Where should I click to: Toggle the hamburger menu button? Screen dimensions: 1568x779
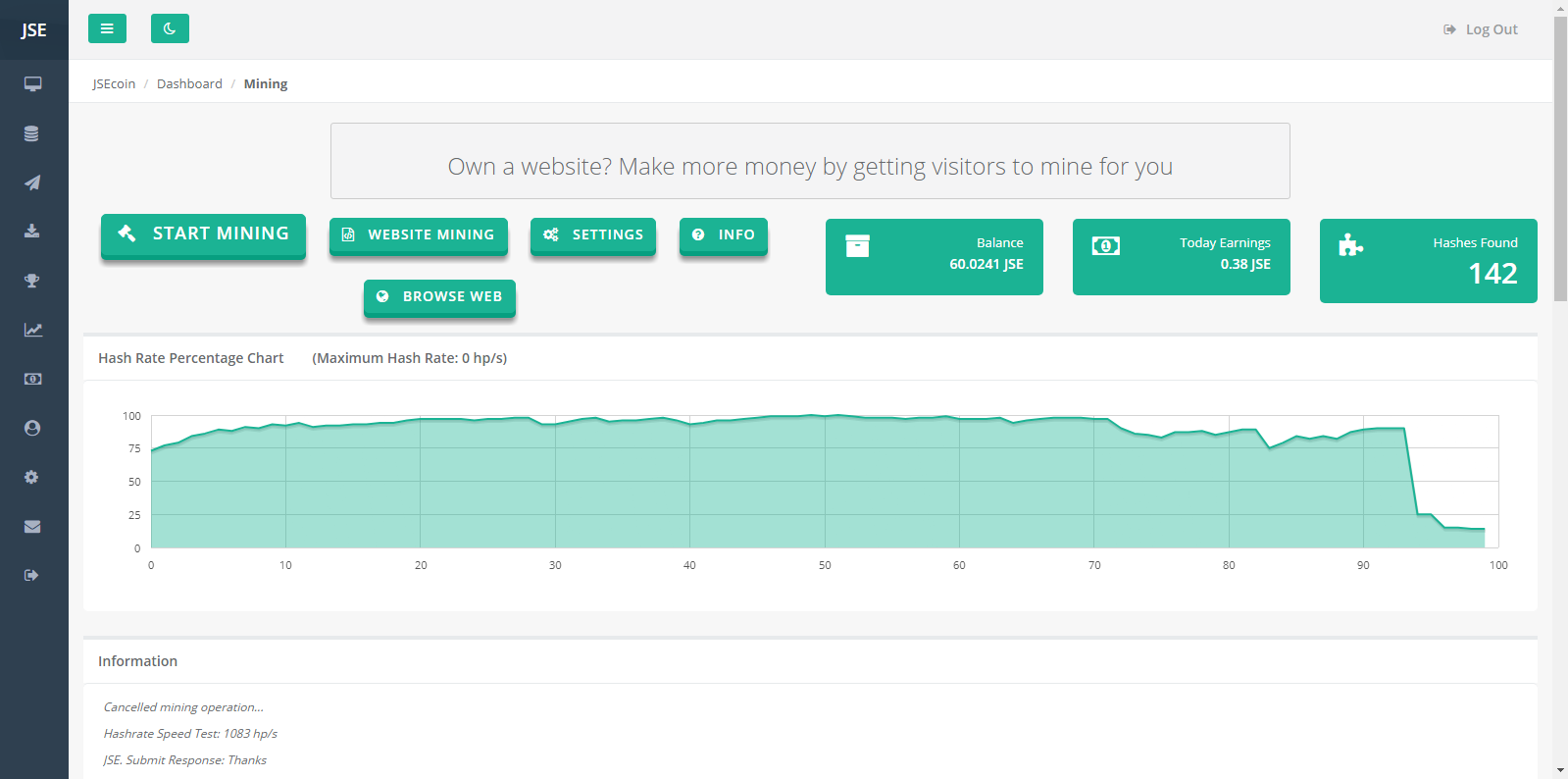coord(107,28)
